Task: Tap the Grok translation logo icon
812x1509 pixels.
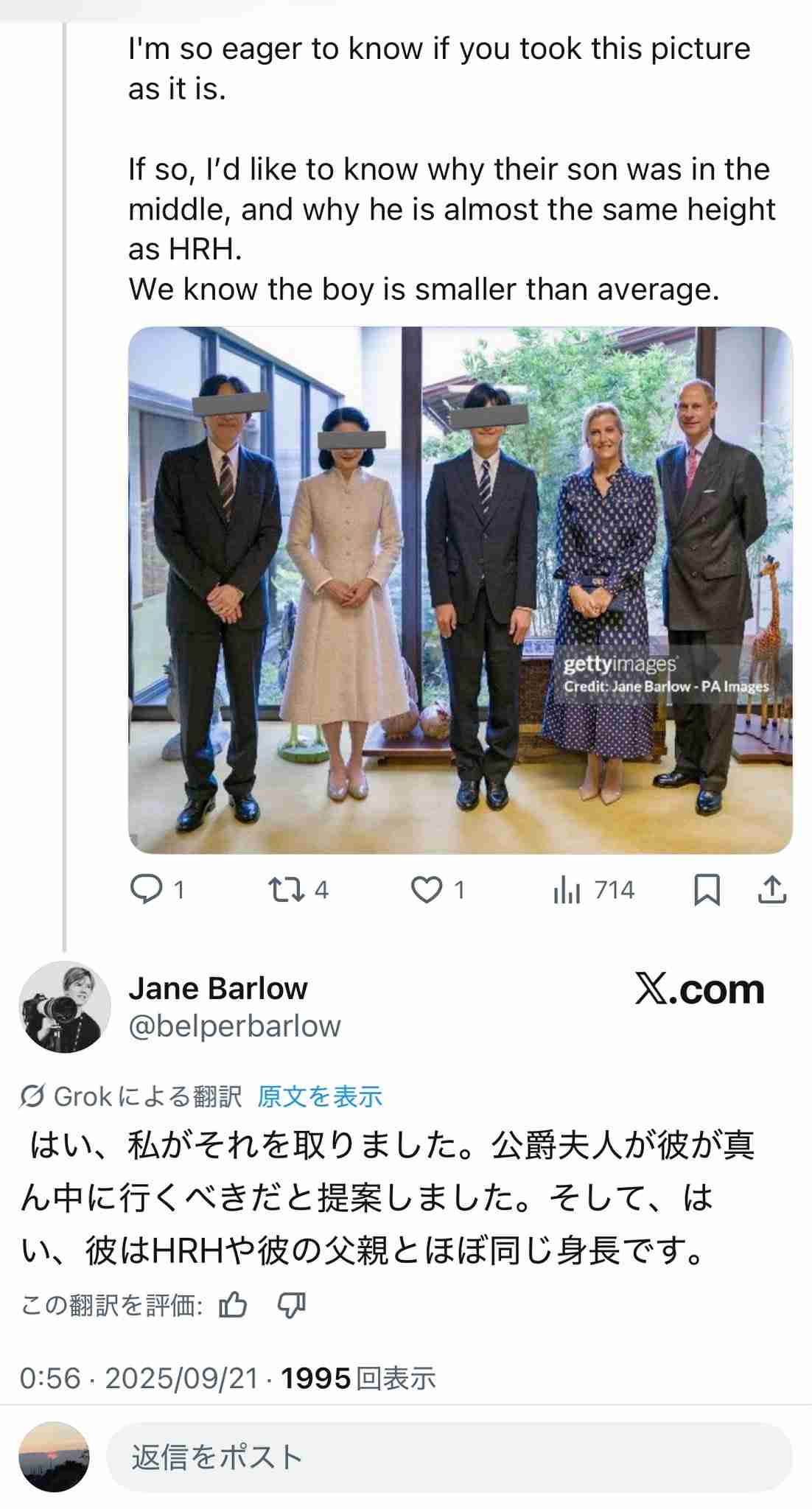Action: (x=32, y=1097)
